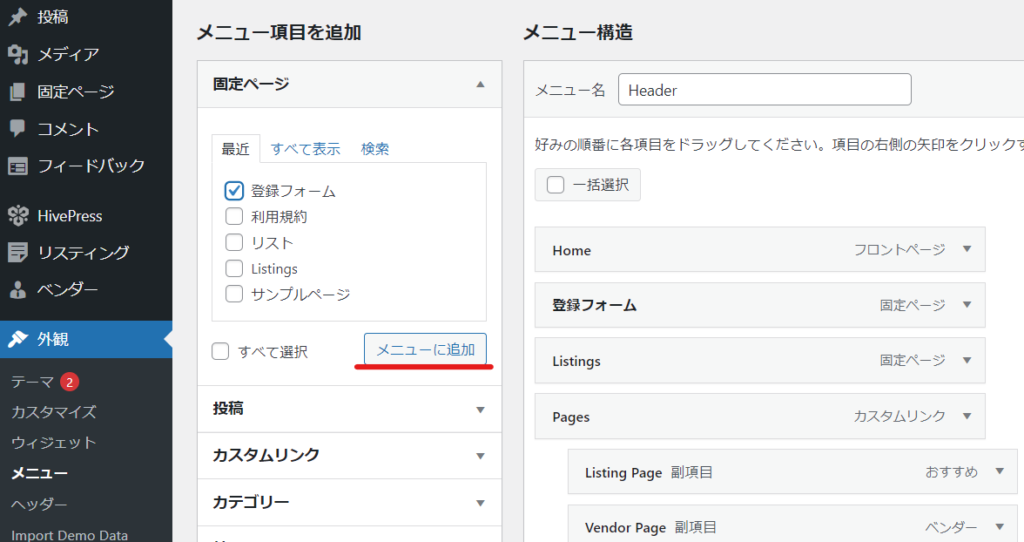Enable the すべて選択 checkbox
The image size is (1024, 542).
pyautogui.click(x=221, y=351)
